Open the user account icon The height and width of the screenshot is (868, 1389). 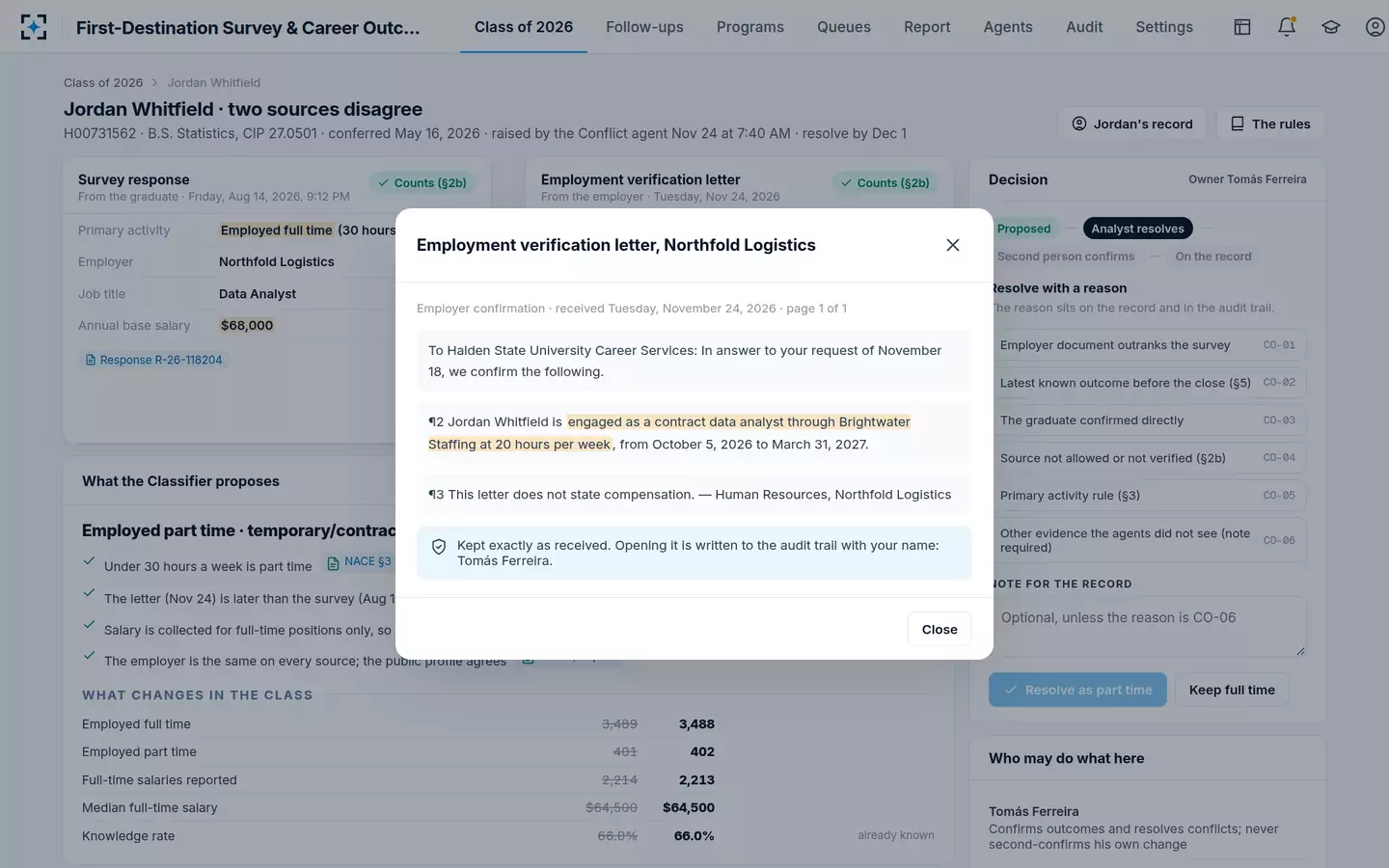click(1375, 27)
